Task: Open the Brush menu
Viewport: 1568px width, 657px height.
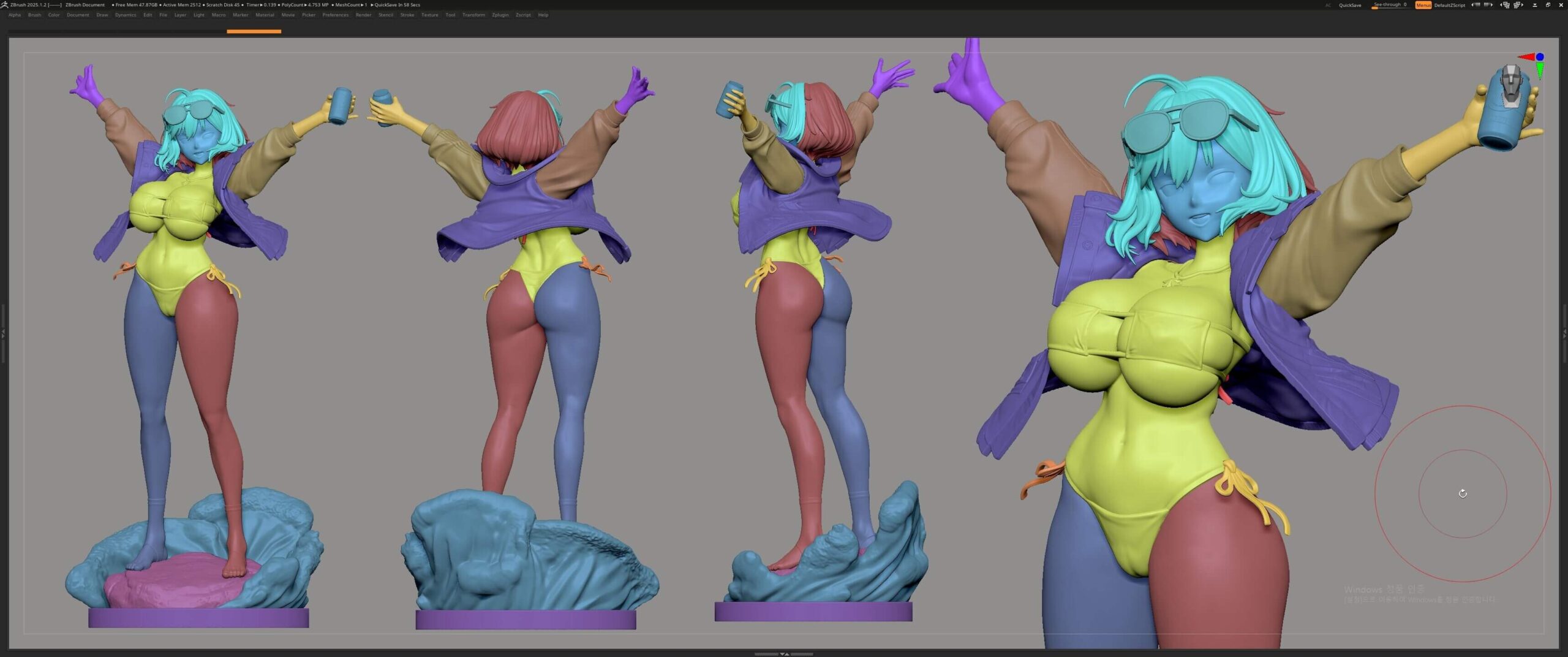Action: click(x=34, y=15)
